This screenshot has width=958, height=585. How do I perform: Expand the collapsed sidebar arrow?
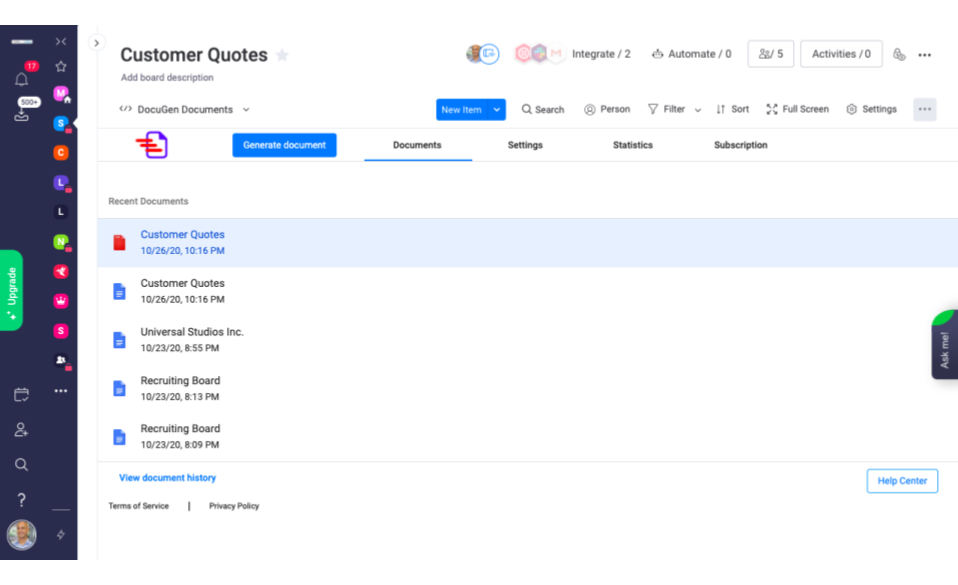click(x=96, y=43)
